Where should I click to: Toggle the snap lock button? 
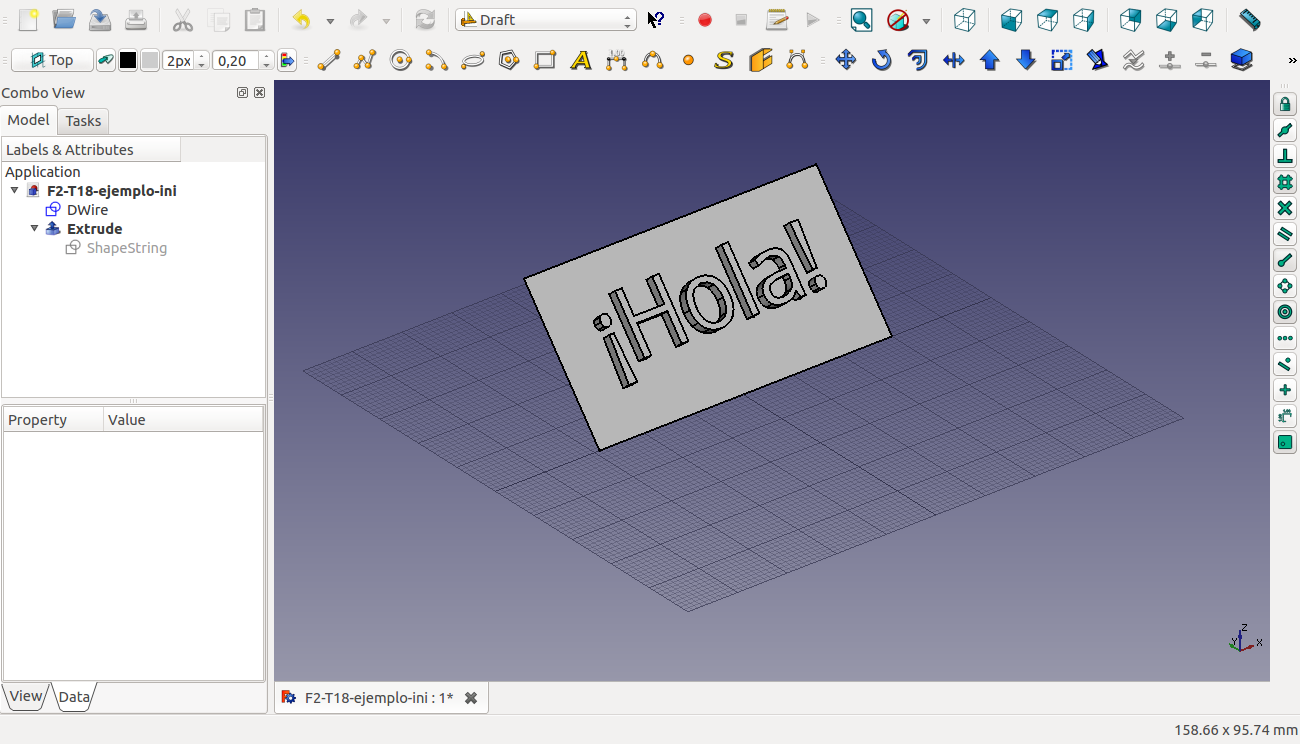pyautogui.click(x=1285, y=105)
